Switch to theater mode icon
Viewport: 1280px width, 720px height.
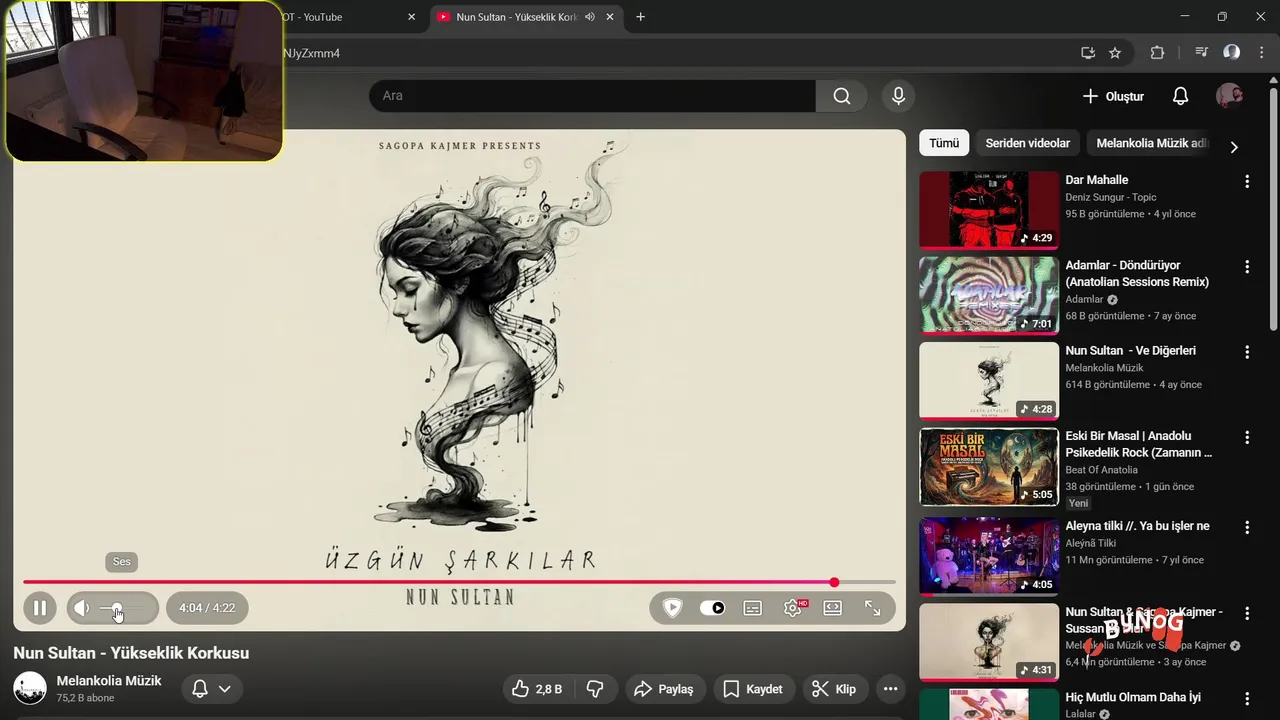[x=832, y=608]
